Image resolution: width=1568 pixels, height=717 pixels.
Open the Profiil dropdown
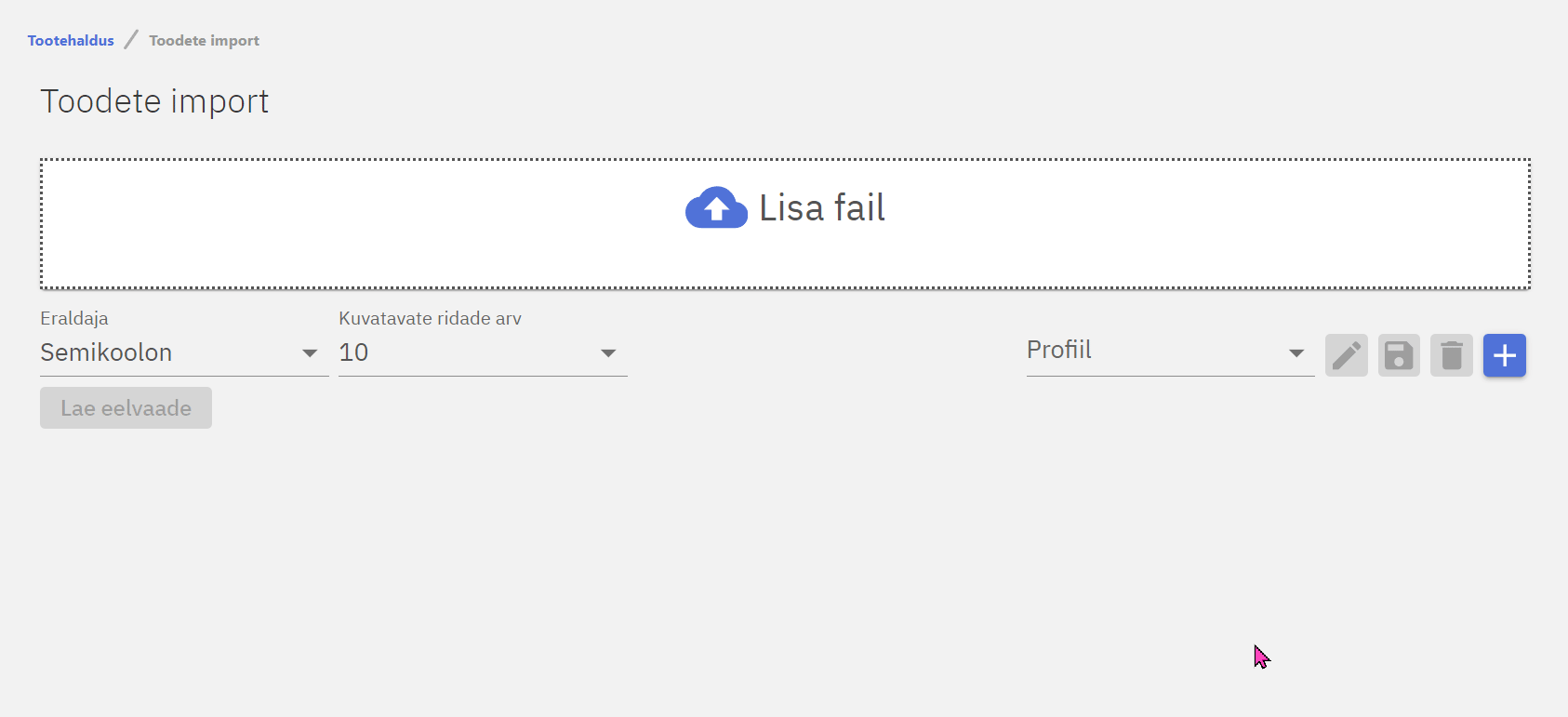1153,351
